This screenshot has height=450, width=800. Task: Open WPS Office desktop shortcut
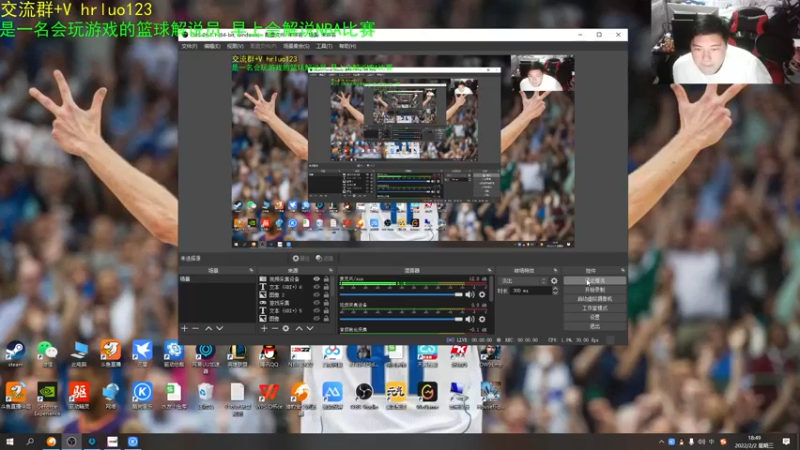click(269, 396)
